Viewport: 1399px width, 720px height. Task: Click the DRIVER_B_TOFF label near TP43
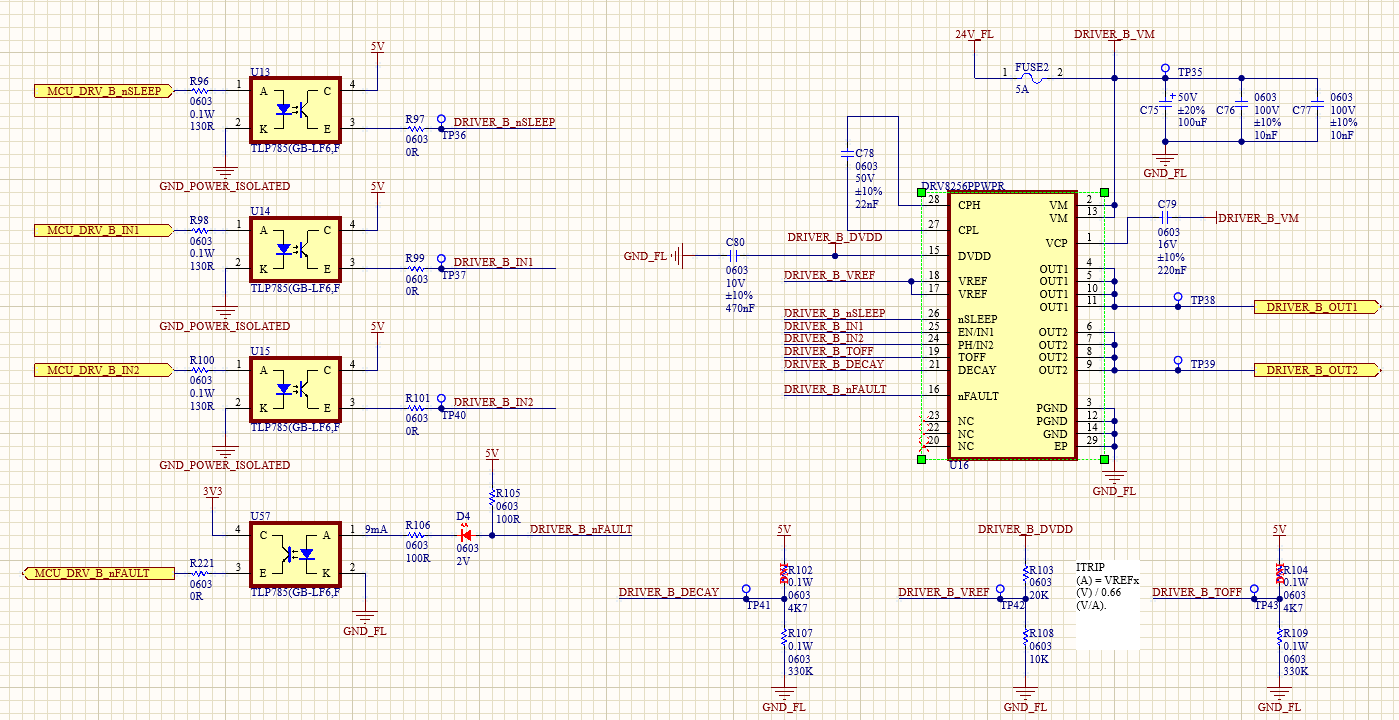(1197, 592)
